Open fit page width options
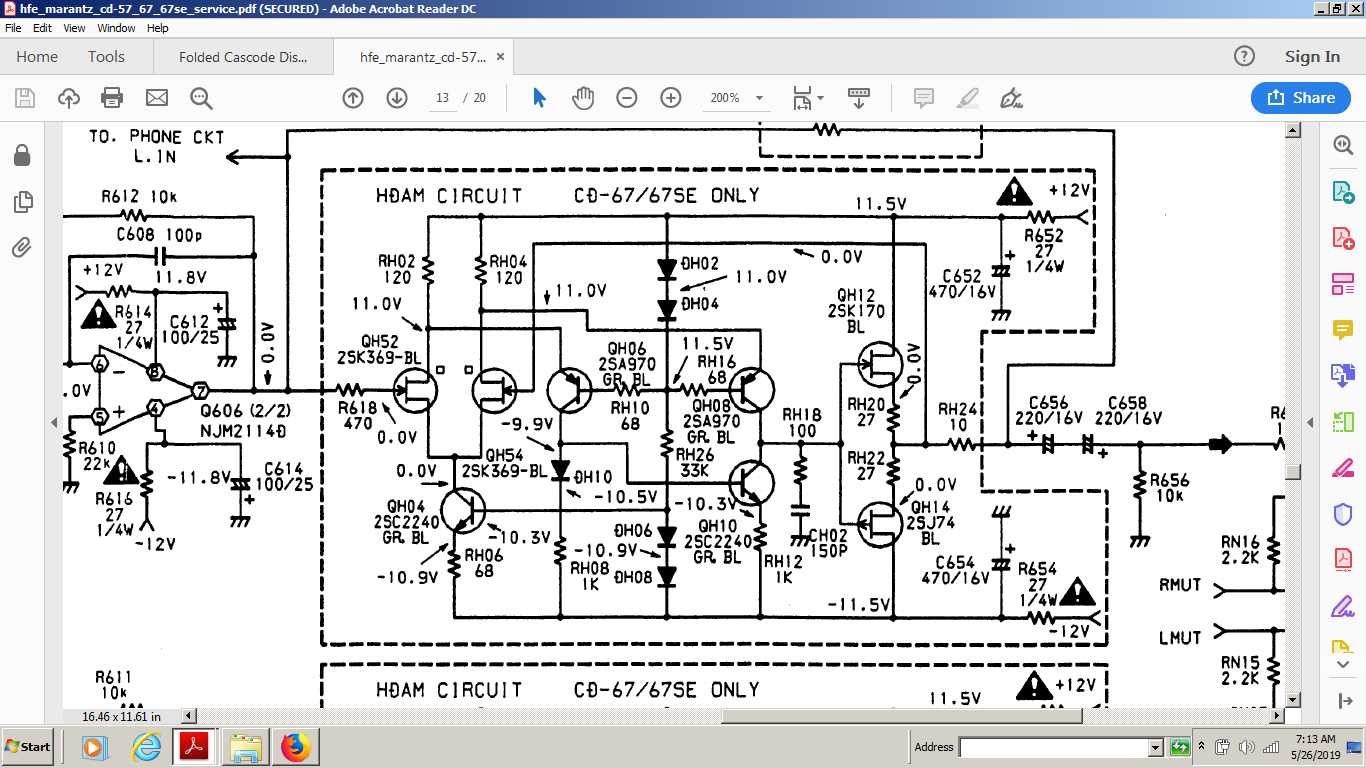 pyautogui.click(x=808, y=98)
